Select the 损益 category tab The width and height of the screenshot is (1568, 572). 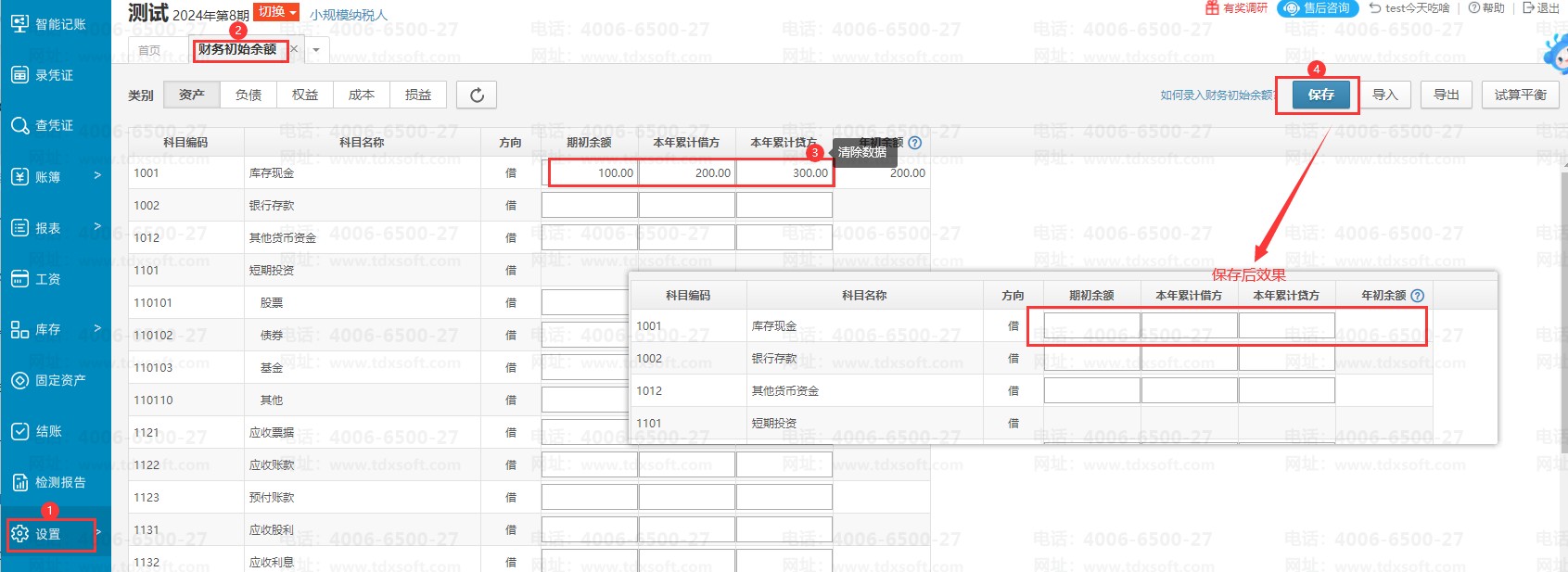(418, 95)
